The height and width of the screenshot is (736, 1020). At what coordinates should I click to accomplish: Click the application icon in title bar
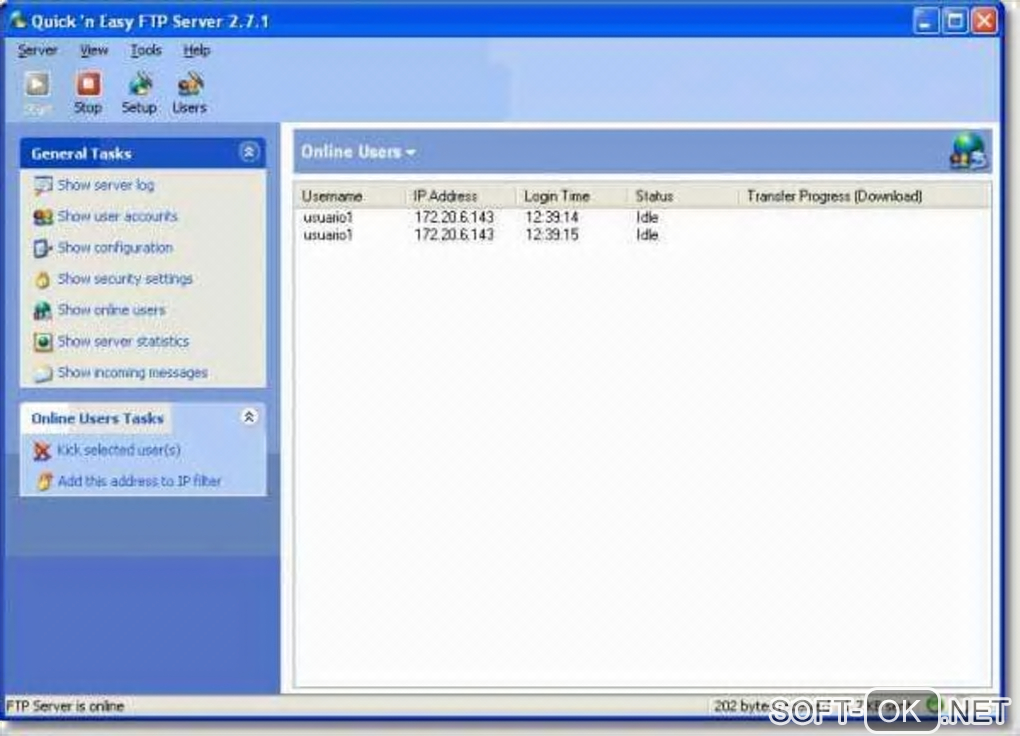tap(16, 20)
